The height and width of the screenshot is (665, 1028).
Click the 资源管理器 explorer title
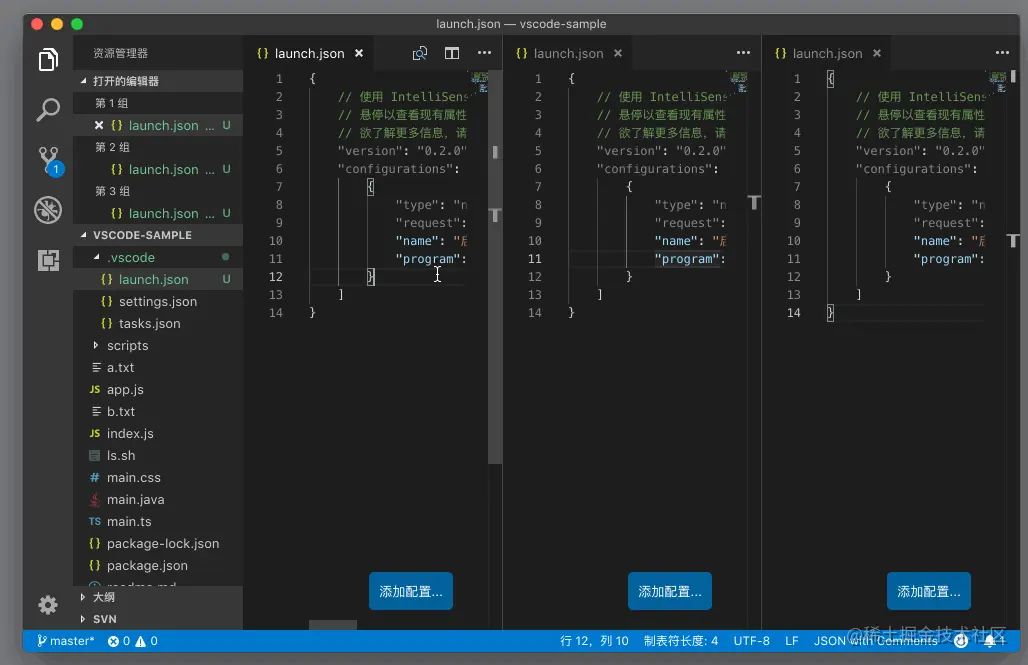(121, 53)
